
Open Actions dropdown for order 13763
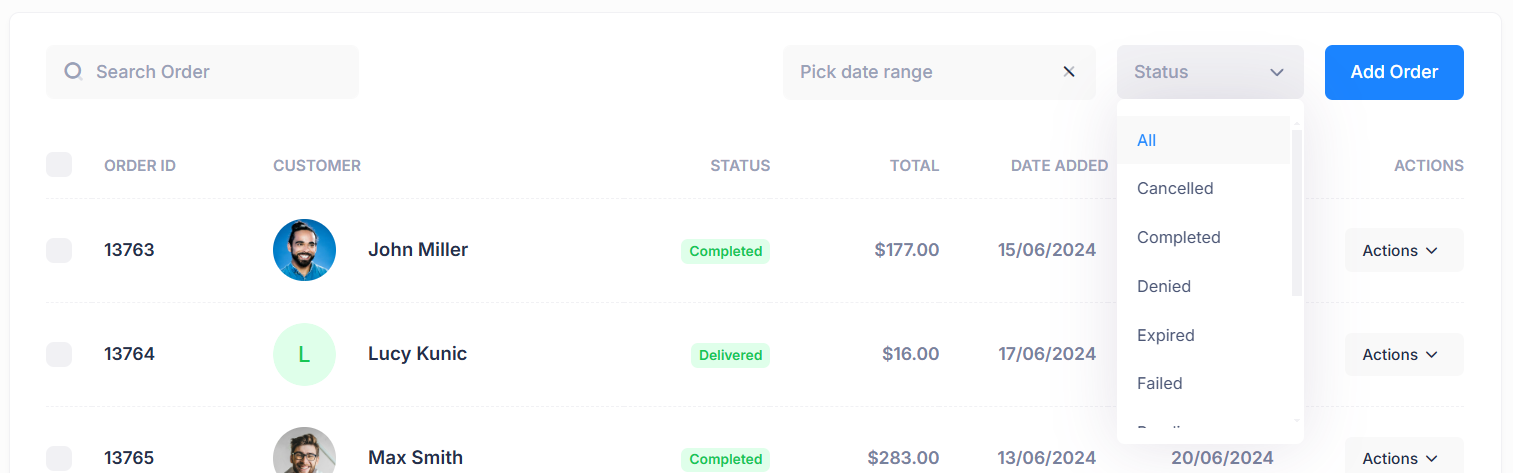(x=1404, y=250)
